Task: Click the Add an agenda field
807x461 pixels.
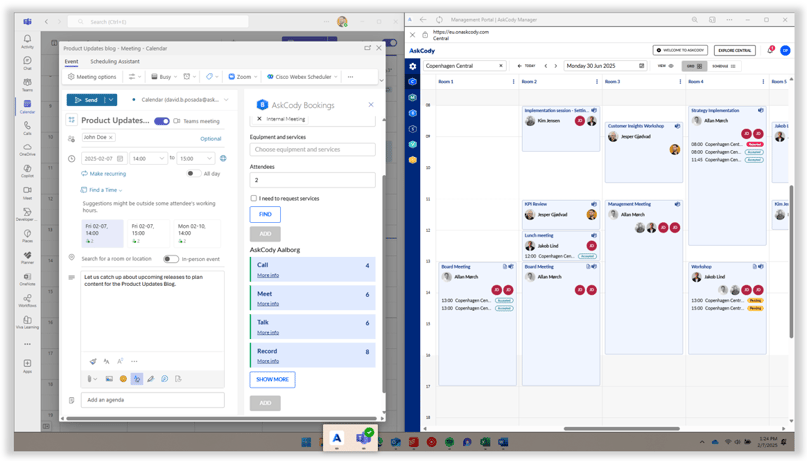Action: pyautogui.click(x=152, y=400)
